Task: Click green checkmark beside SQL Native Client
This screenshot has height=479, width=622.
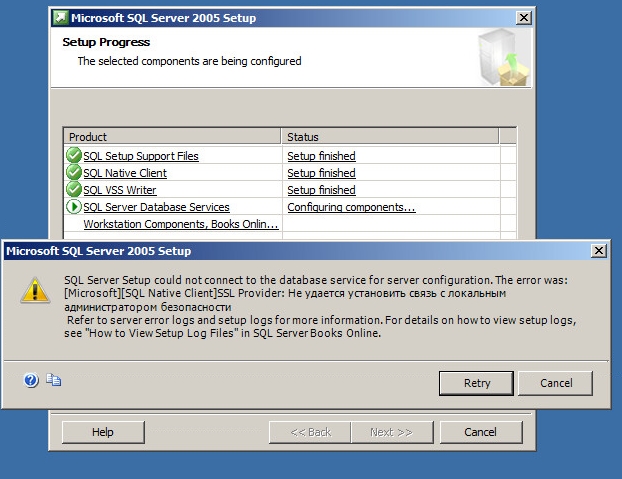Action: point(73,173)
